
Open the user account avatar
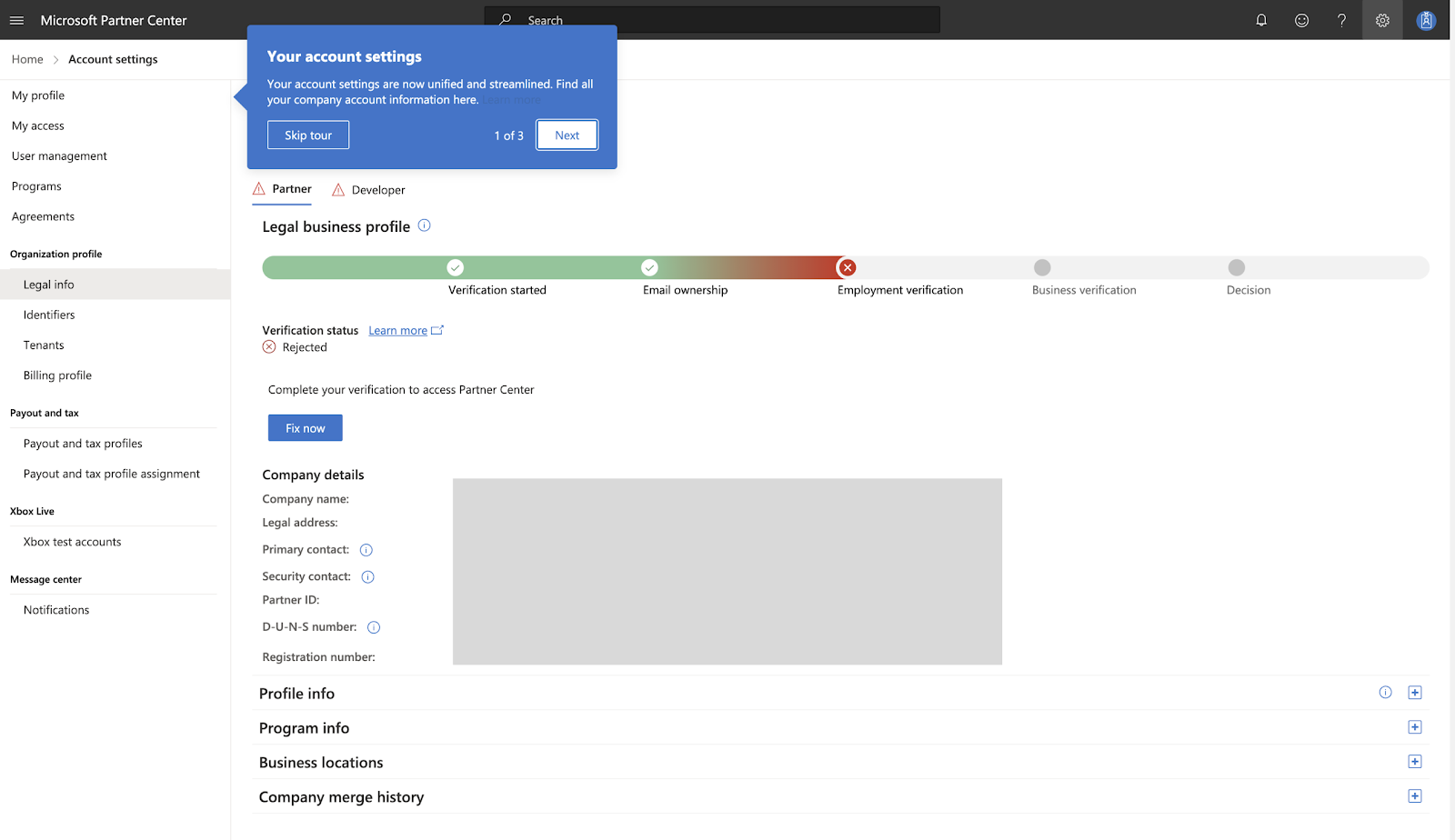(x=1426, y=20)
